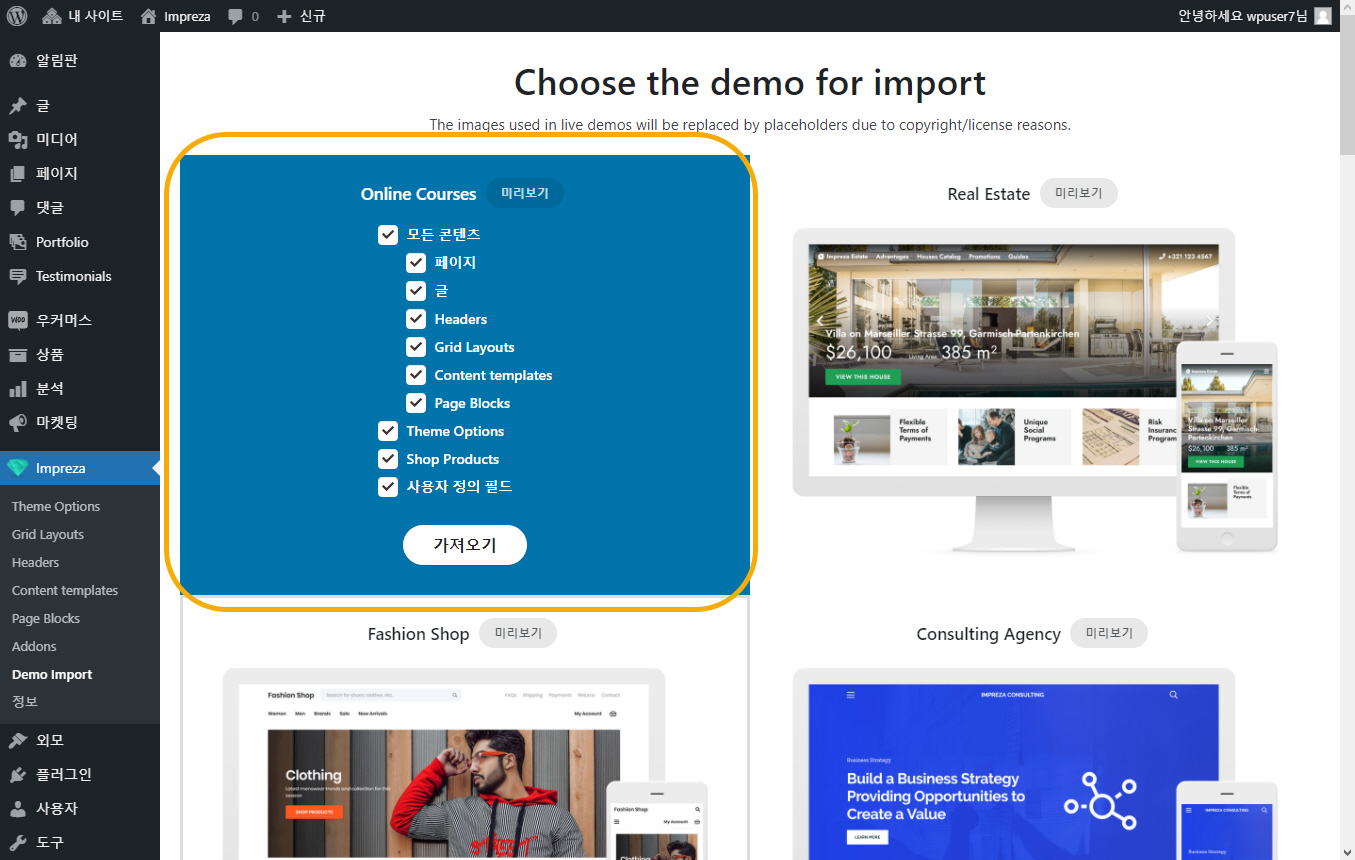Click the Real Estate demo title

989,194
